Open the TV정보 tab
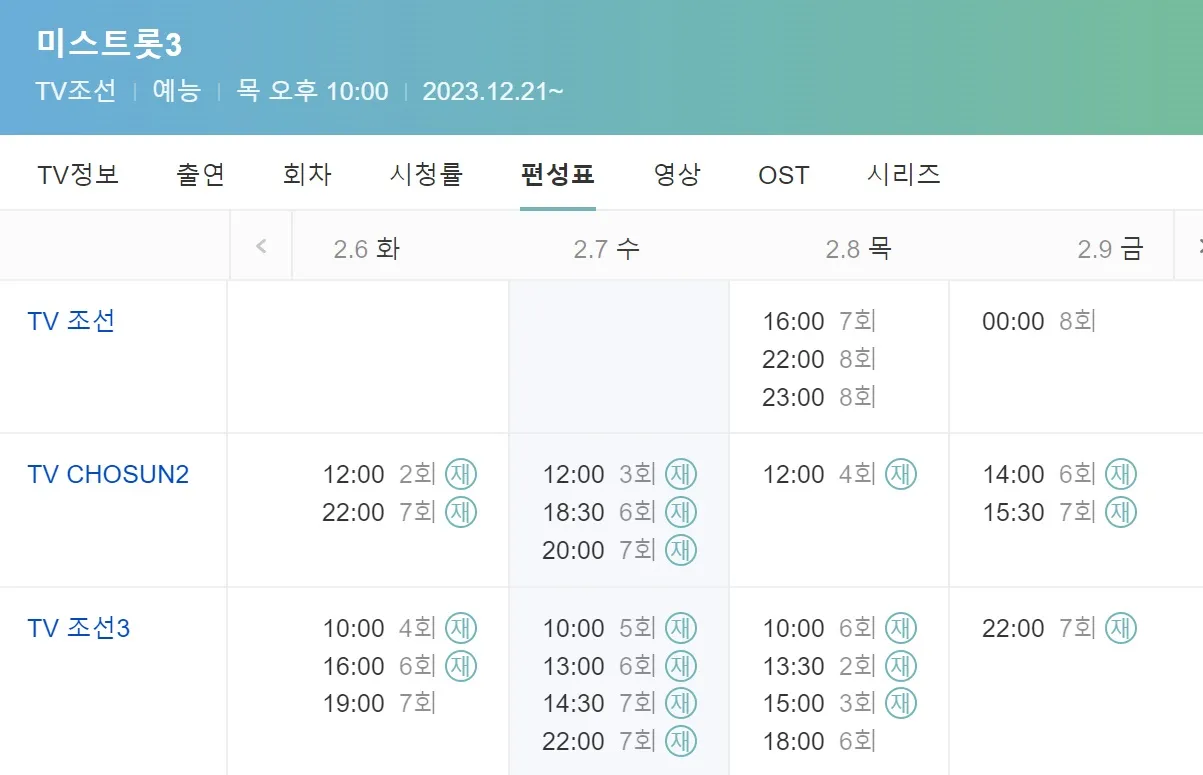 [78, 175]
